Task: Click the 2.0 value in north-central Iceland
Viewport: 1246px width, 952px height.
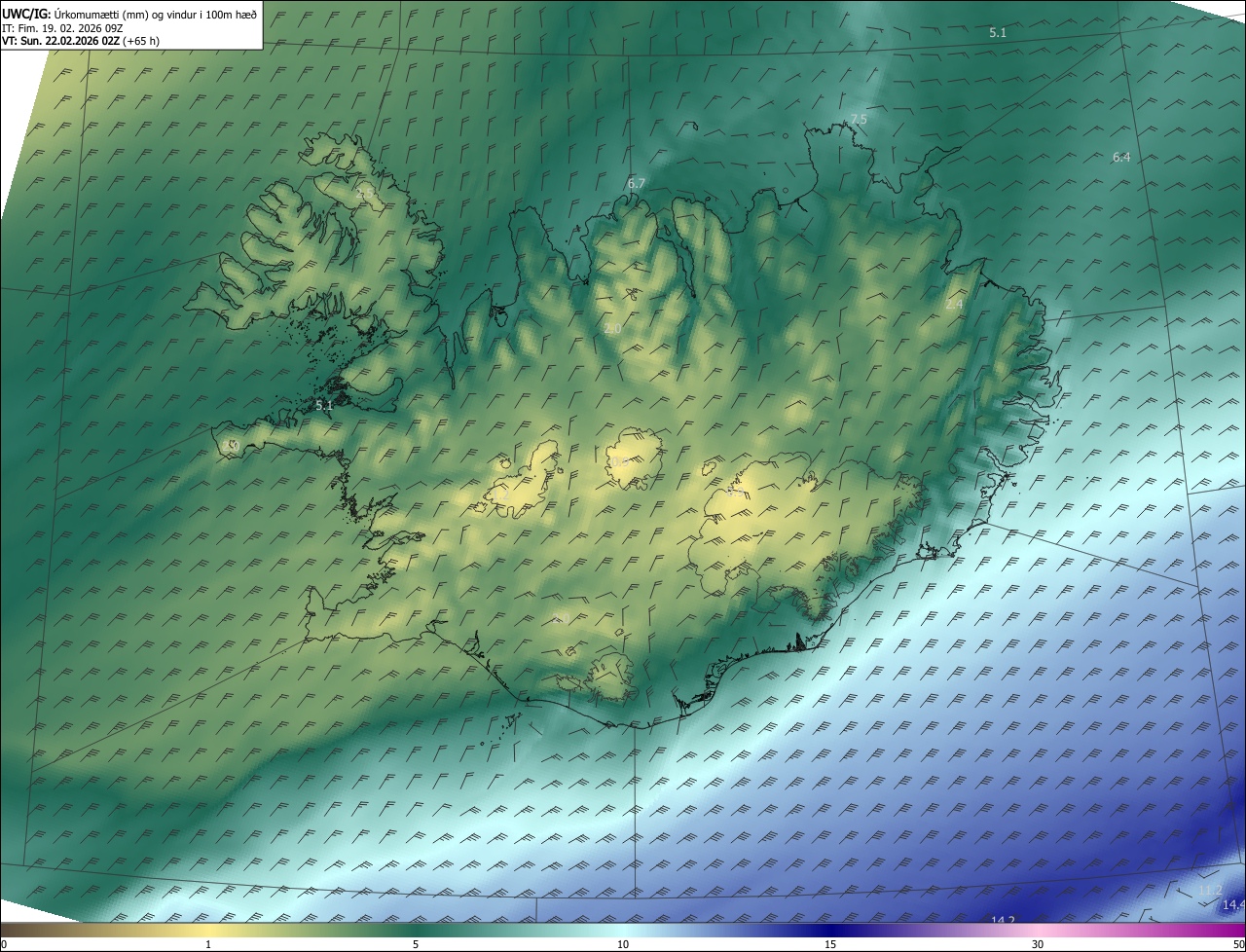Action: [x=612, y=329]
